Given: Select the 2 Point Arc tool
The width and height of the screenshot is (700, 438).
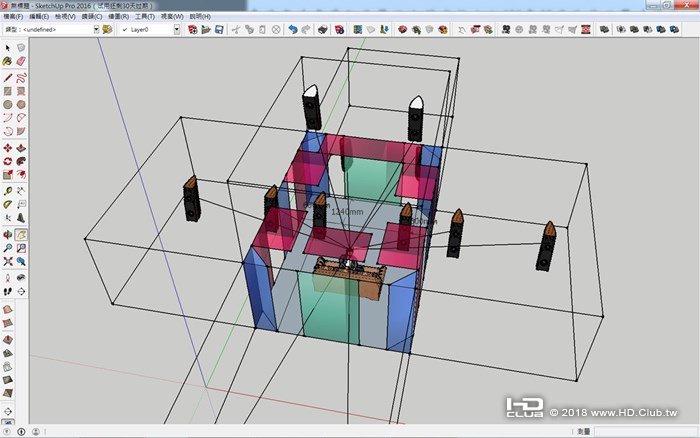Looking at the screenshot, I should tap(21, 118).
